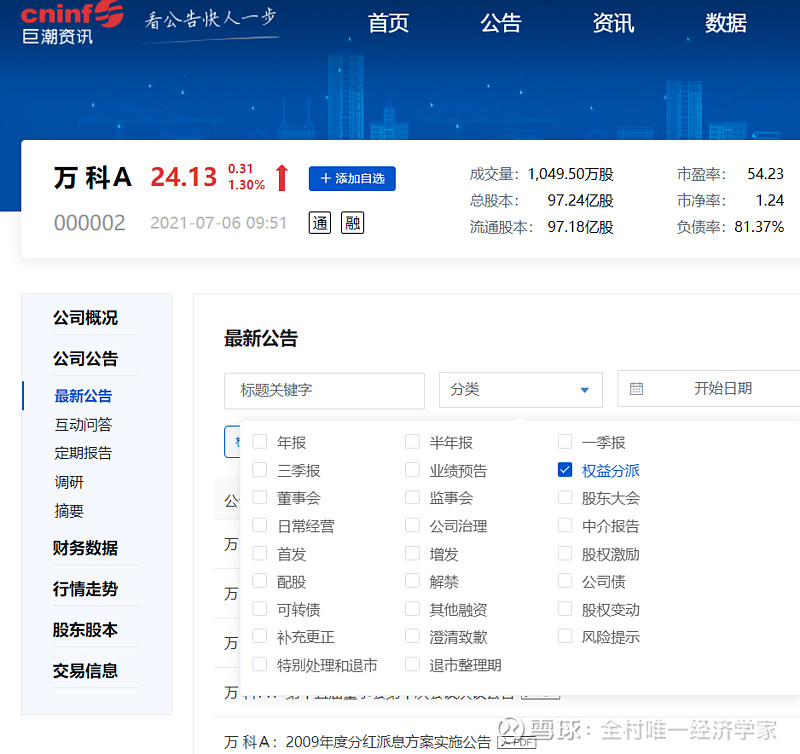The height and width of the screenshot is (754, 800).
Task: Open the 数据 top navigation tab
Action: coord(726,23)
